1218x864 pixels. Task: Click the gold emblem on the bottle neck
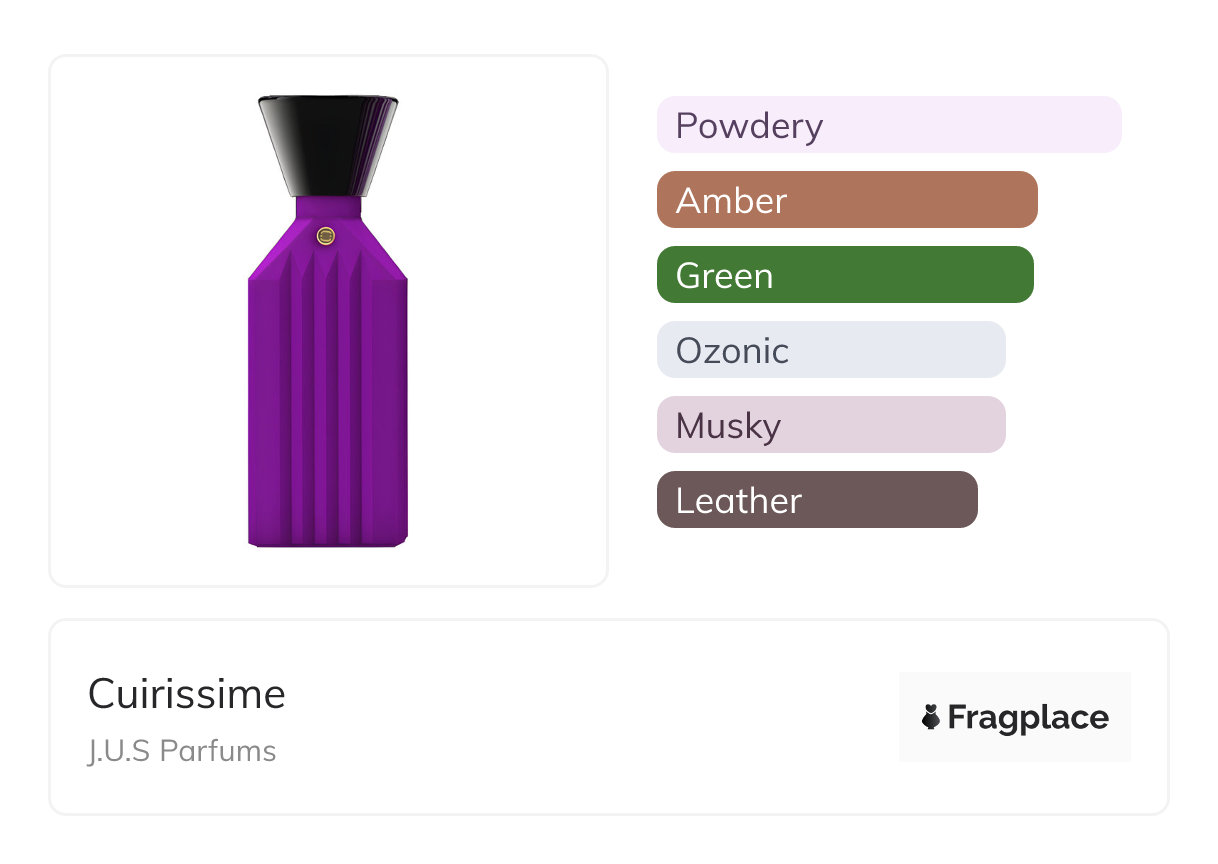coord(325,235)
